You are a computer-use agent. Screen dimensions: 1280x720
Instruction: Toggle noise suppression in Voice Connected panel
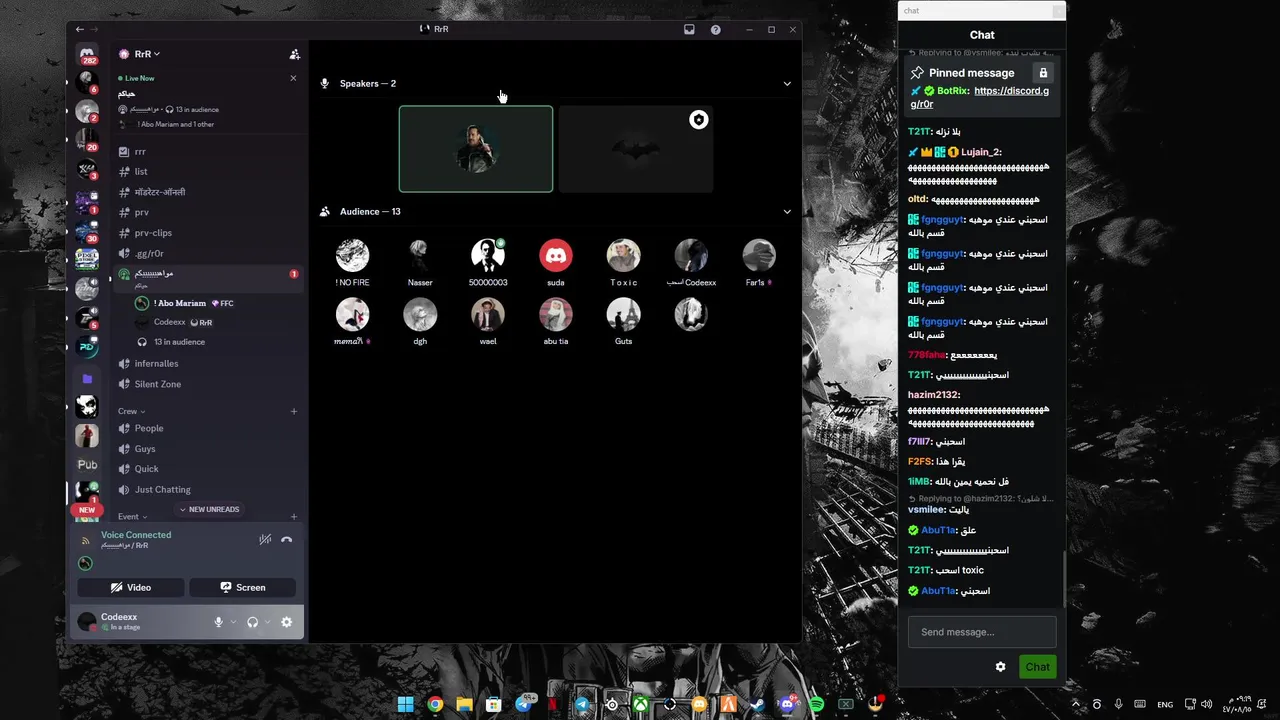click(265, 539)
